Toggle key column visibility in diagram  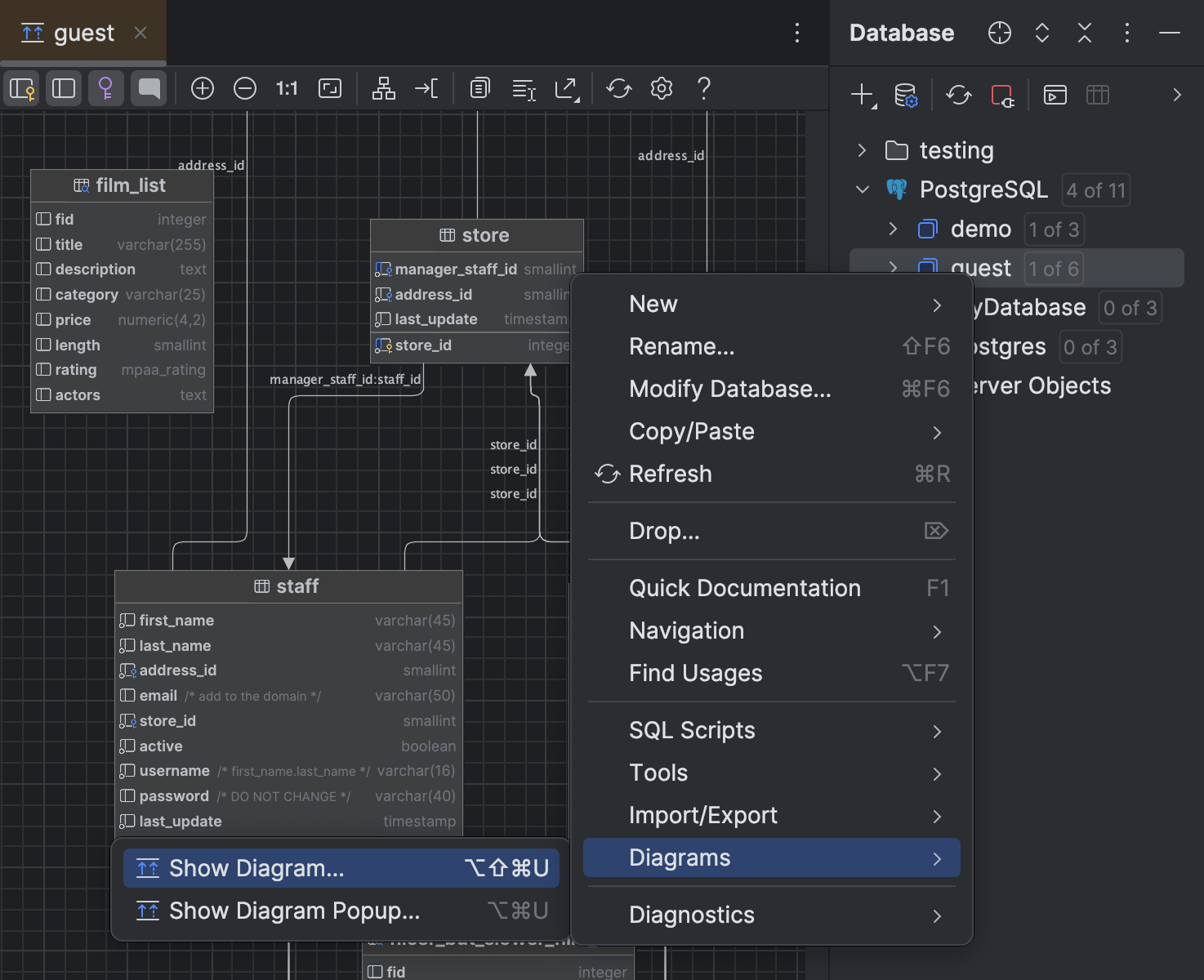coord(105,88)
